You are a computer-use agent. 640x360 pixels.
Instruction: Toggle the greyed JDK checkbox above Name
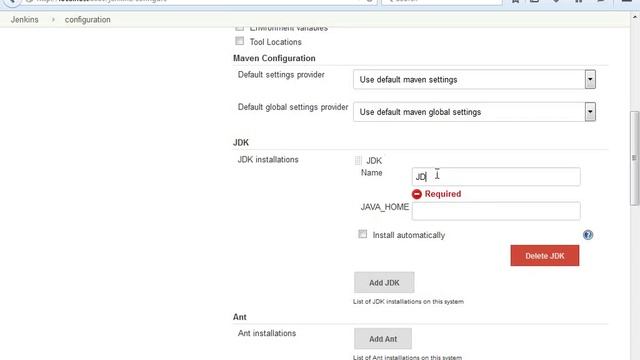(358, 160)
